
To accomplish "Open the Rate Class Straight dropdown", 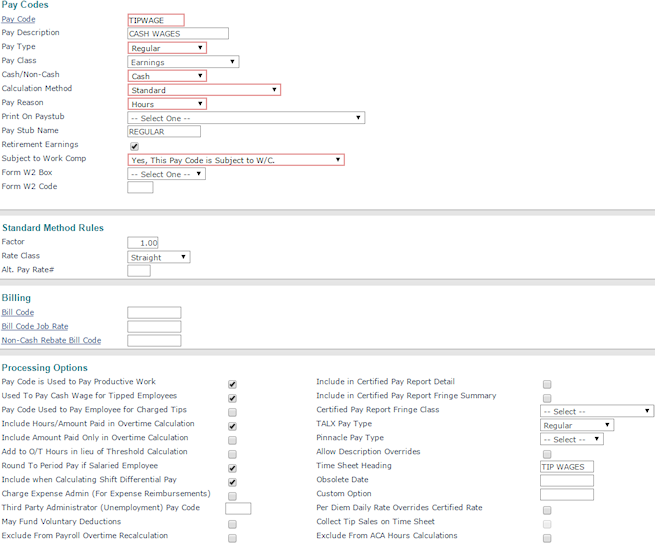I will click(x=158, y=257).
